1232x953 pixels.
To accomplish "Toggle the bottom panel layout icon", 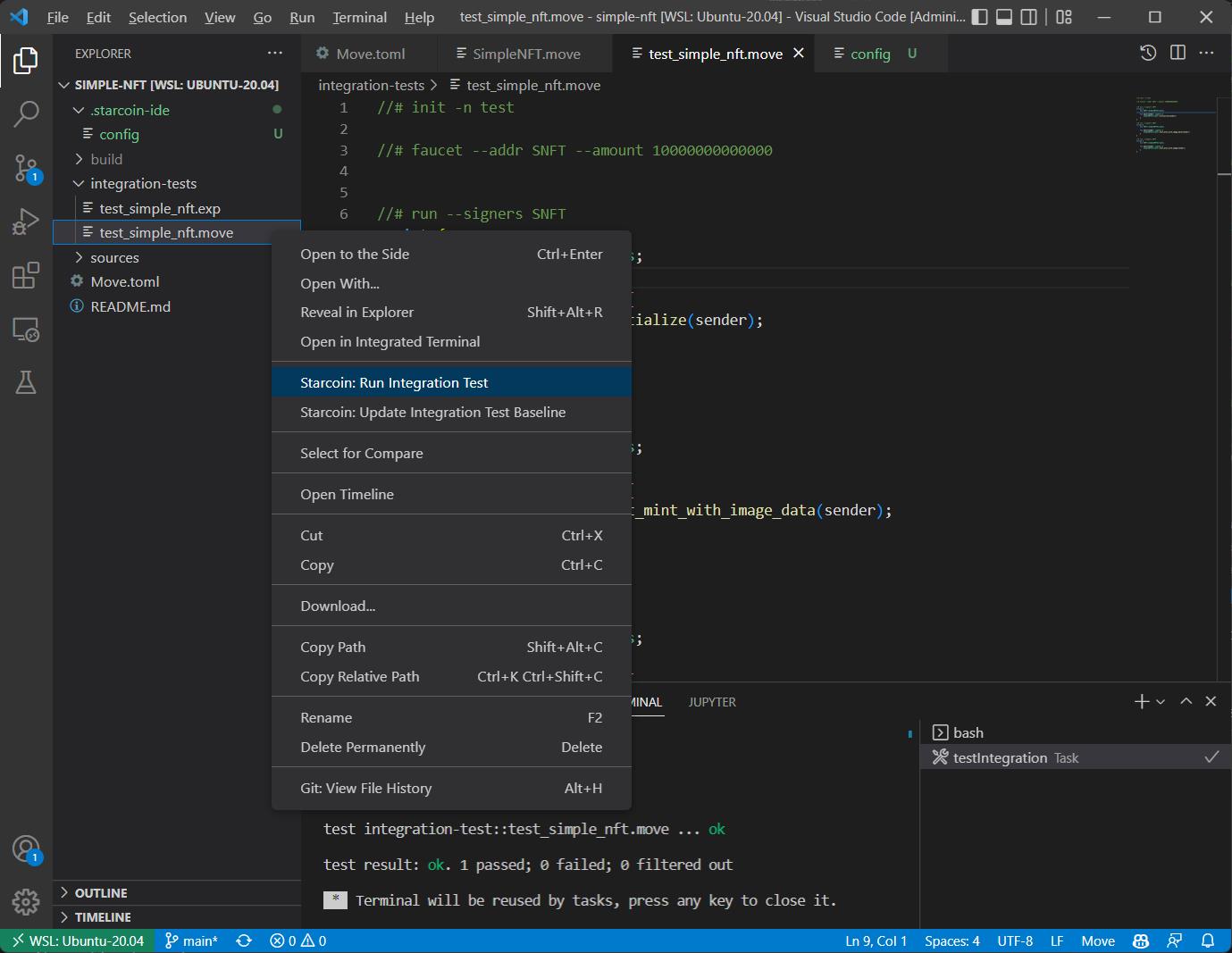I will (1004, 17).
